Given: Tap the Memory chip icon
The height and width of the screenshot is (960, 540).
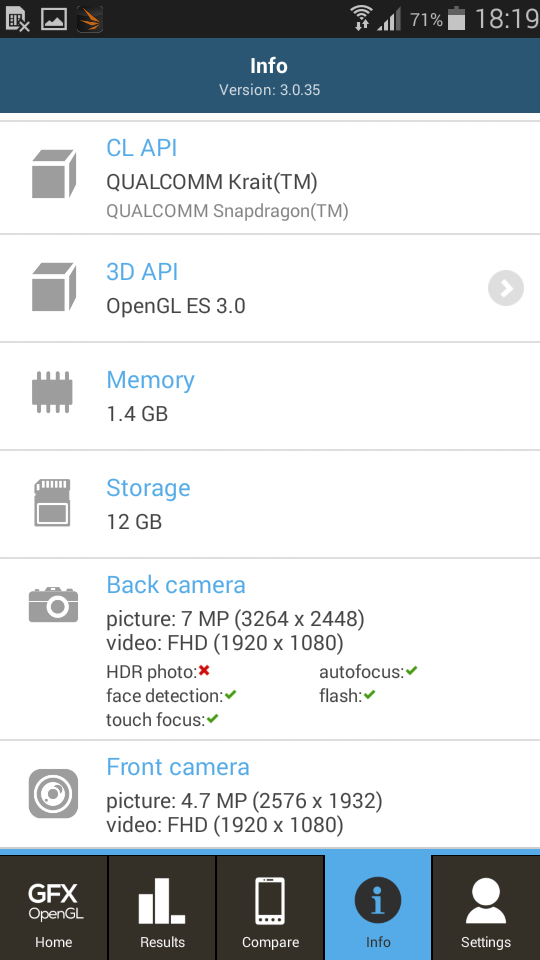Looking at the screenshot, I should (x=52, y=392).
